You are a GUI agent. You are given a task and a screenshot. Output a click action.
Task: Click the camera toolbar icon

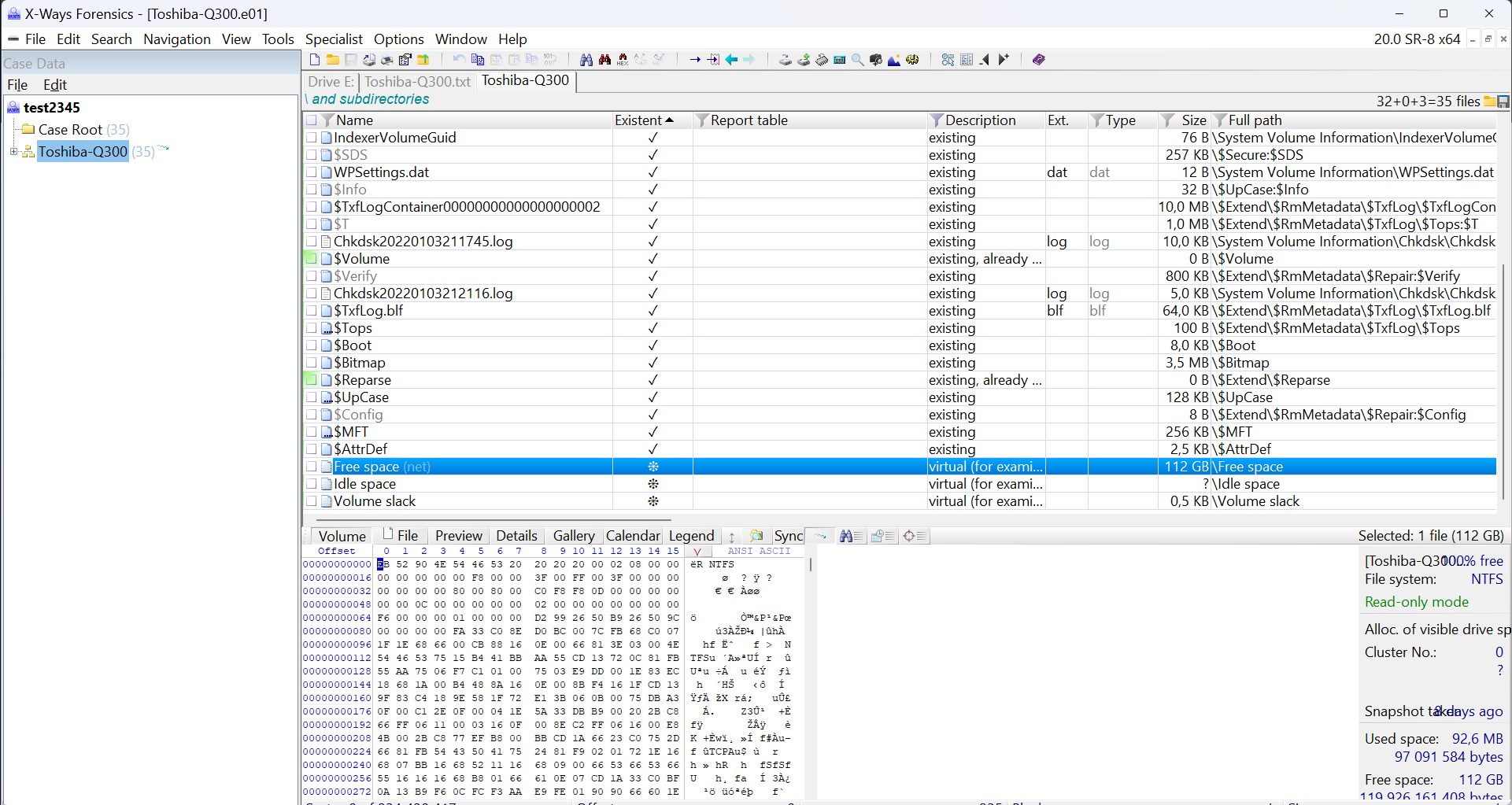876,60
